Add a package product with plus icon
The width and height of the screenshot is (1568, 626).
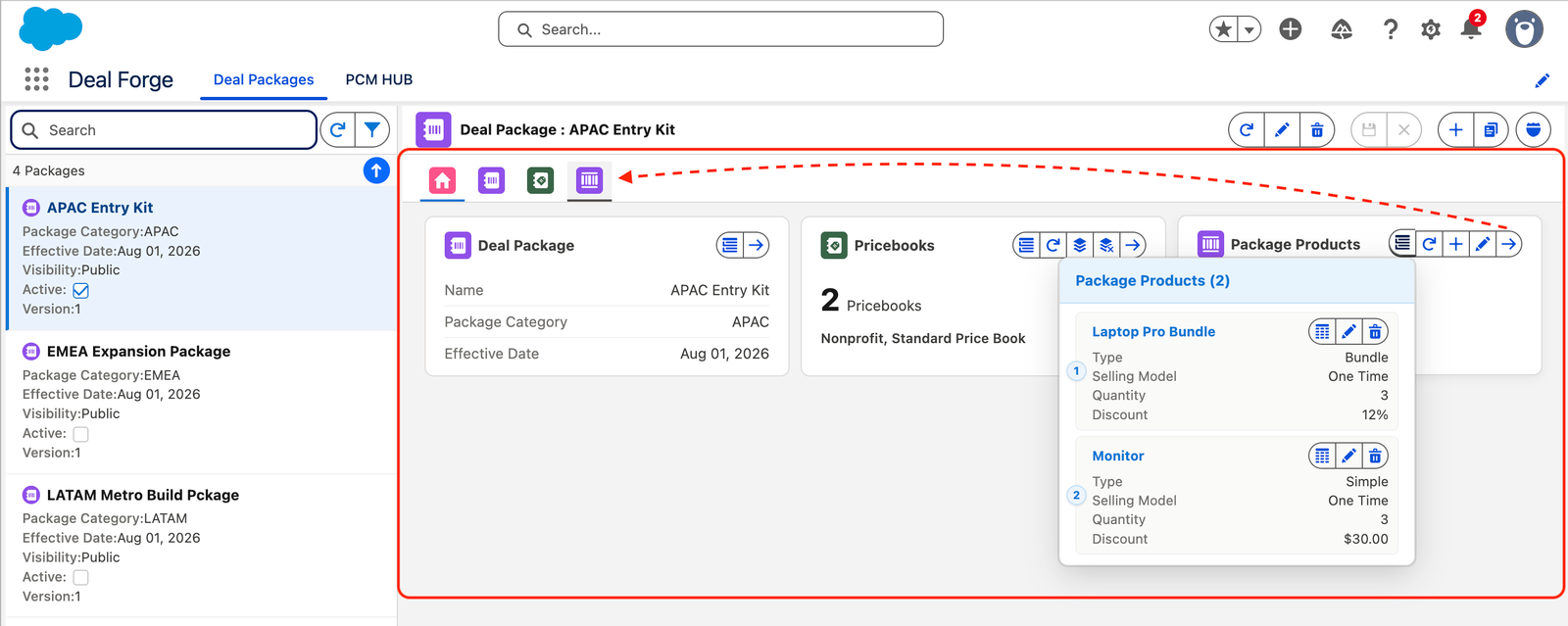(x=1456, y=244)
